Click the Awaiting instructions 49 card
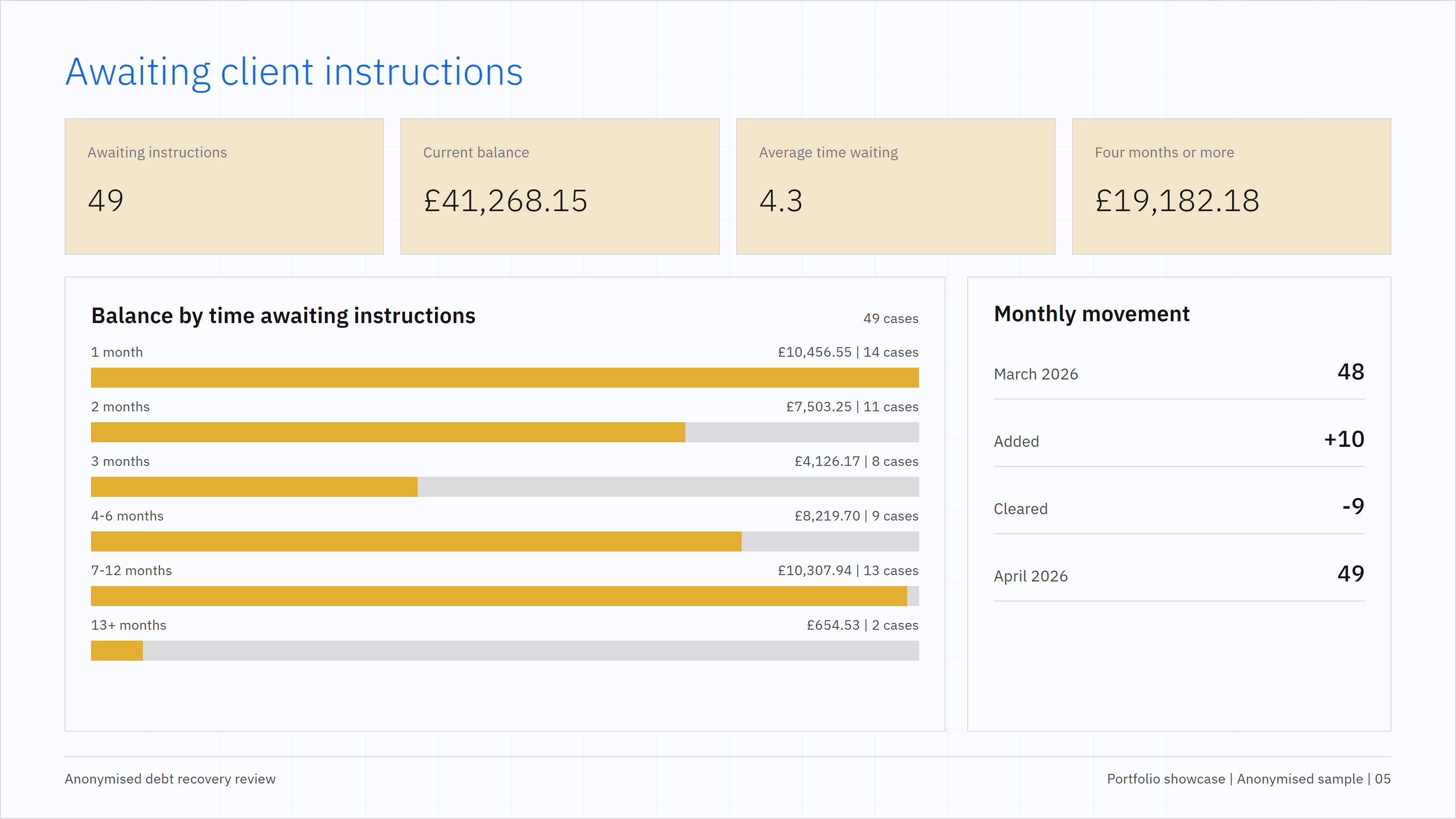Image resolution: width=1456 pixels, height=819 pixels. point(224,187)
